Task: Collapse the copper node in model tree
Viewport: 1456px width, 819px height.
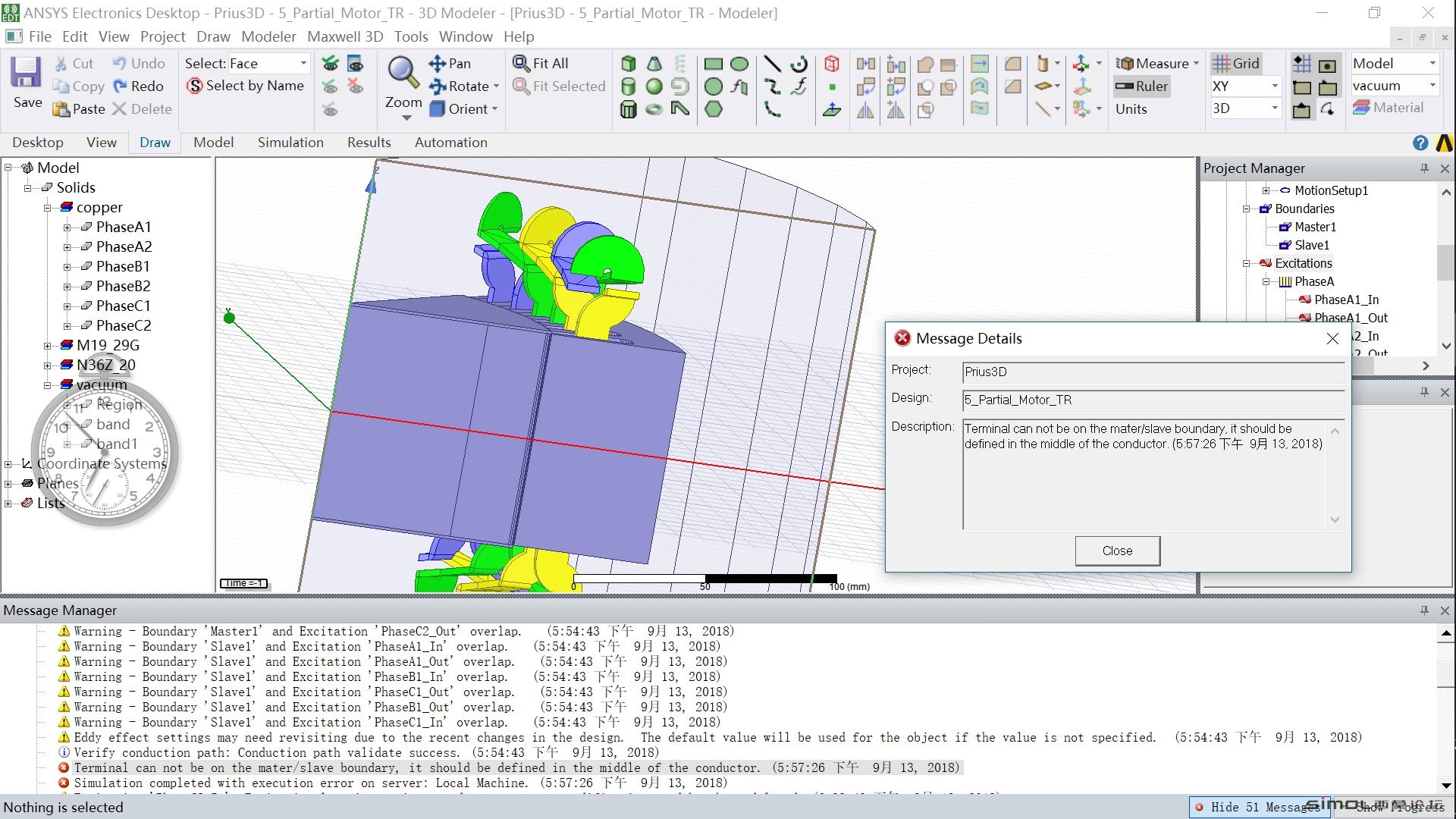Action: click(x=47, y=207)
